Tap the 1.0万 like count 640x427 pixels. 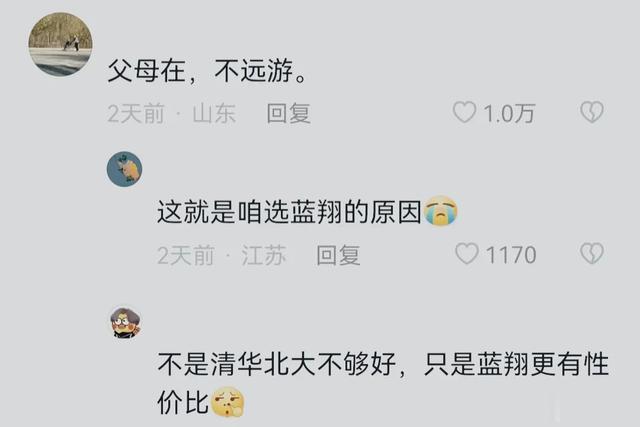(509, 113)
